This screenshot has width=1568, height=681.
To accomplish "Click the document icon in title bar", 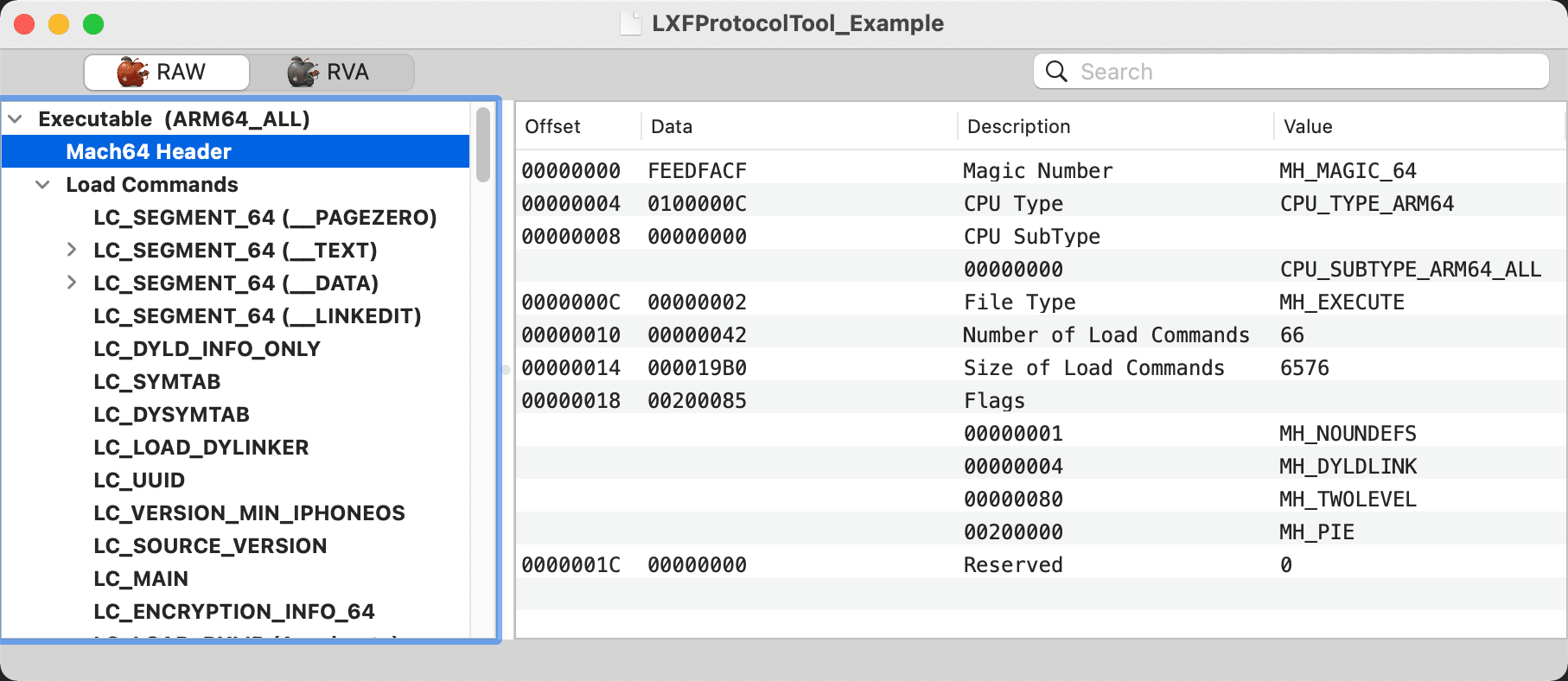I will coord(631,23).
